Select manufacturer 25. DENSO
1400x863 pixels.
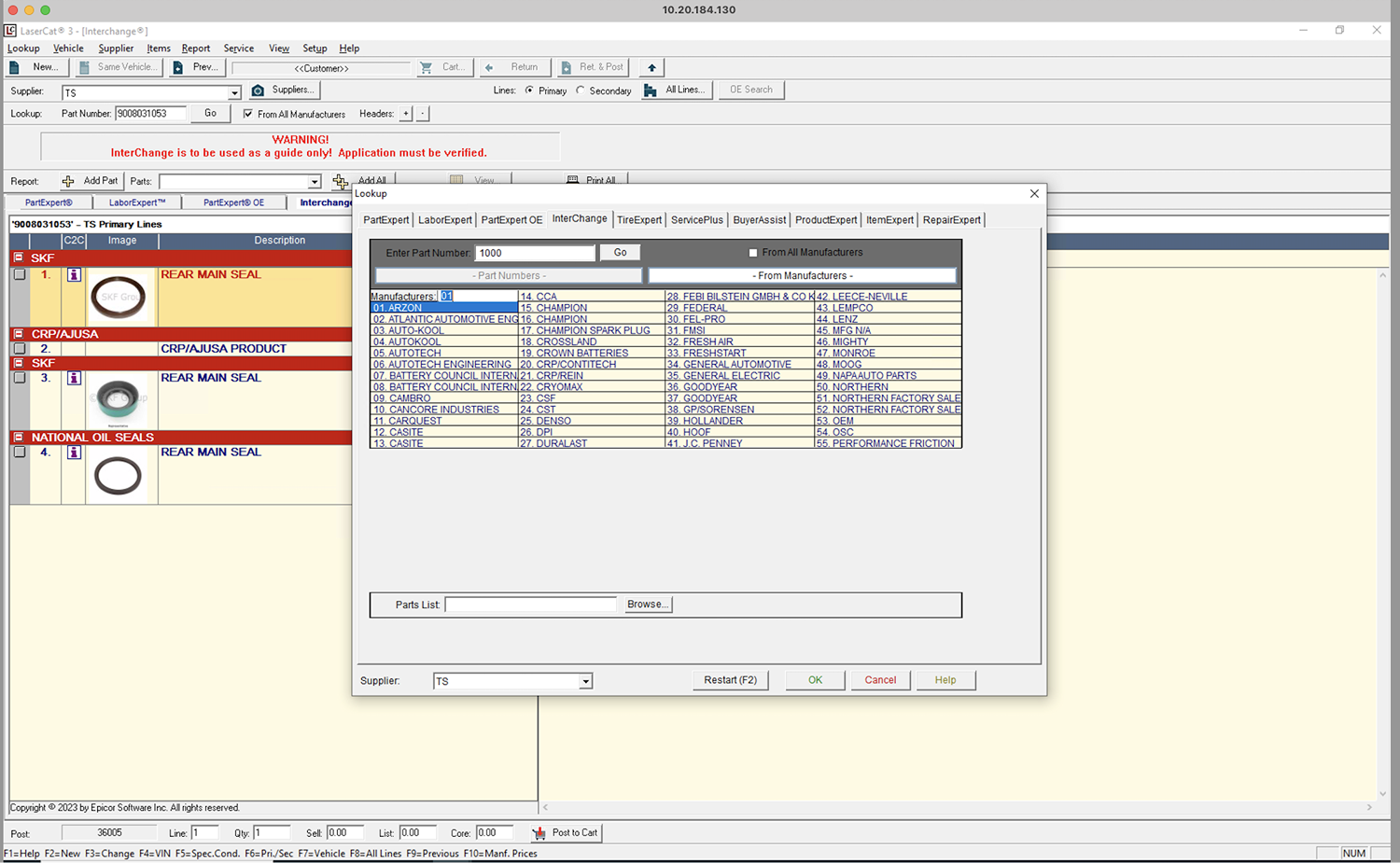(x=592, y=421)
